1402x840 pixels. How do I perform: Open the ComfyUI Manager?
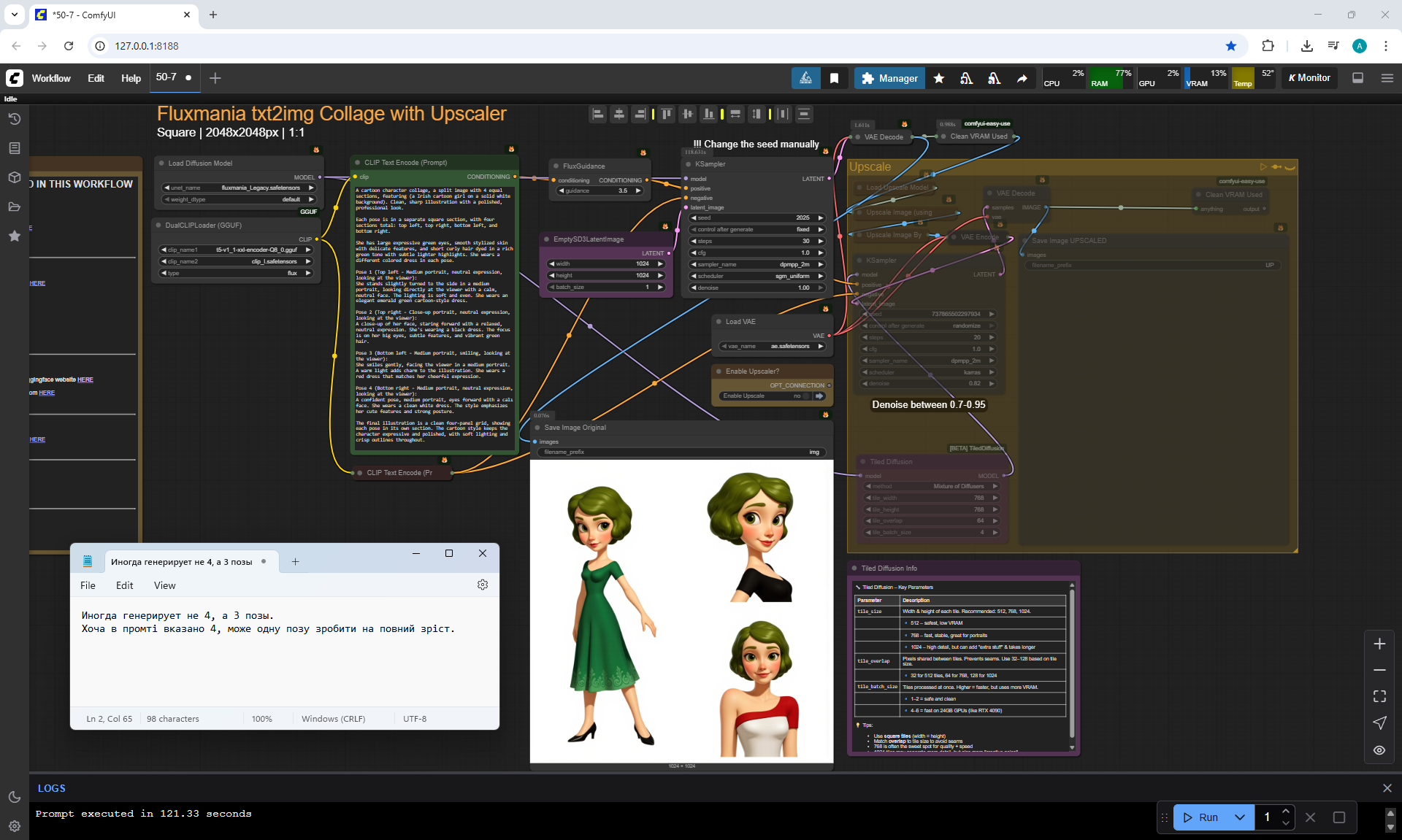[x=889, y=78]
